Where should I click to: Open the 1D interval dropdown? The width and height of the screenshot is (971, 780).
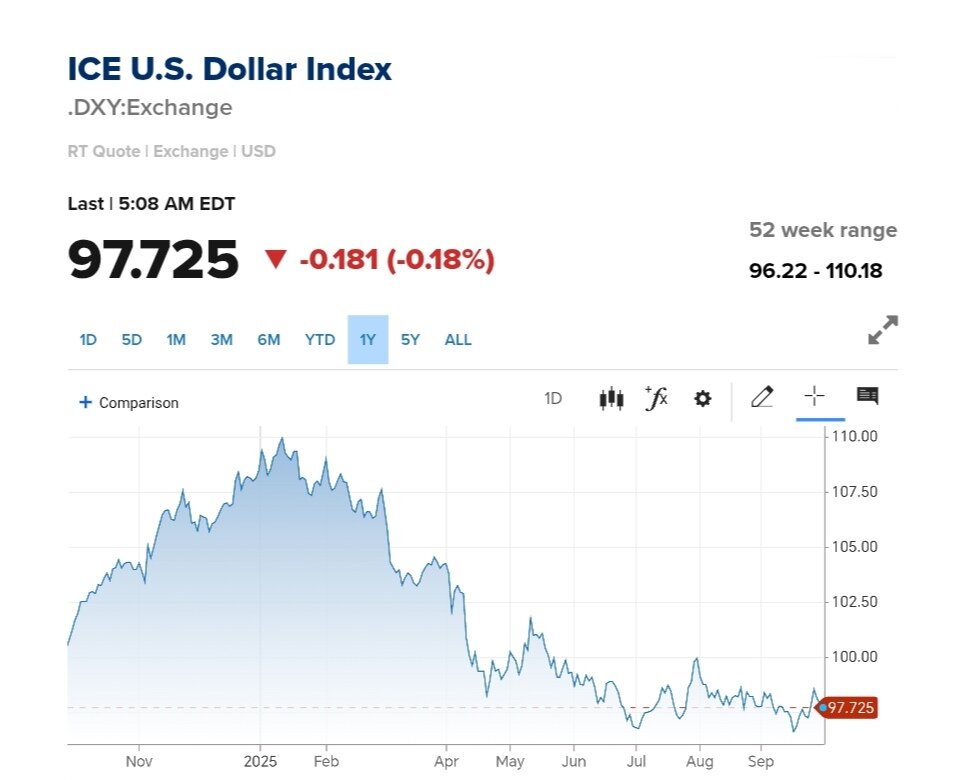553,399
